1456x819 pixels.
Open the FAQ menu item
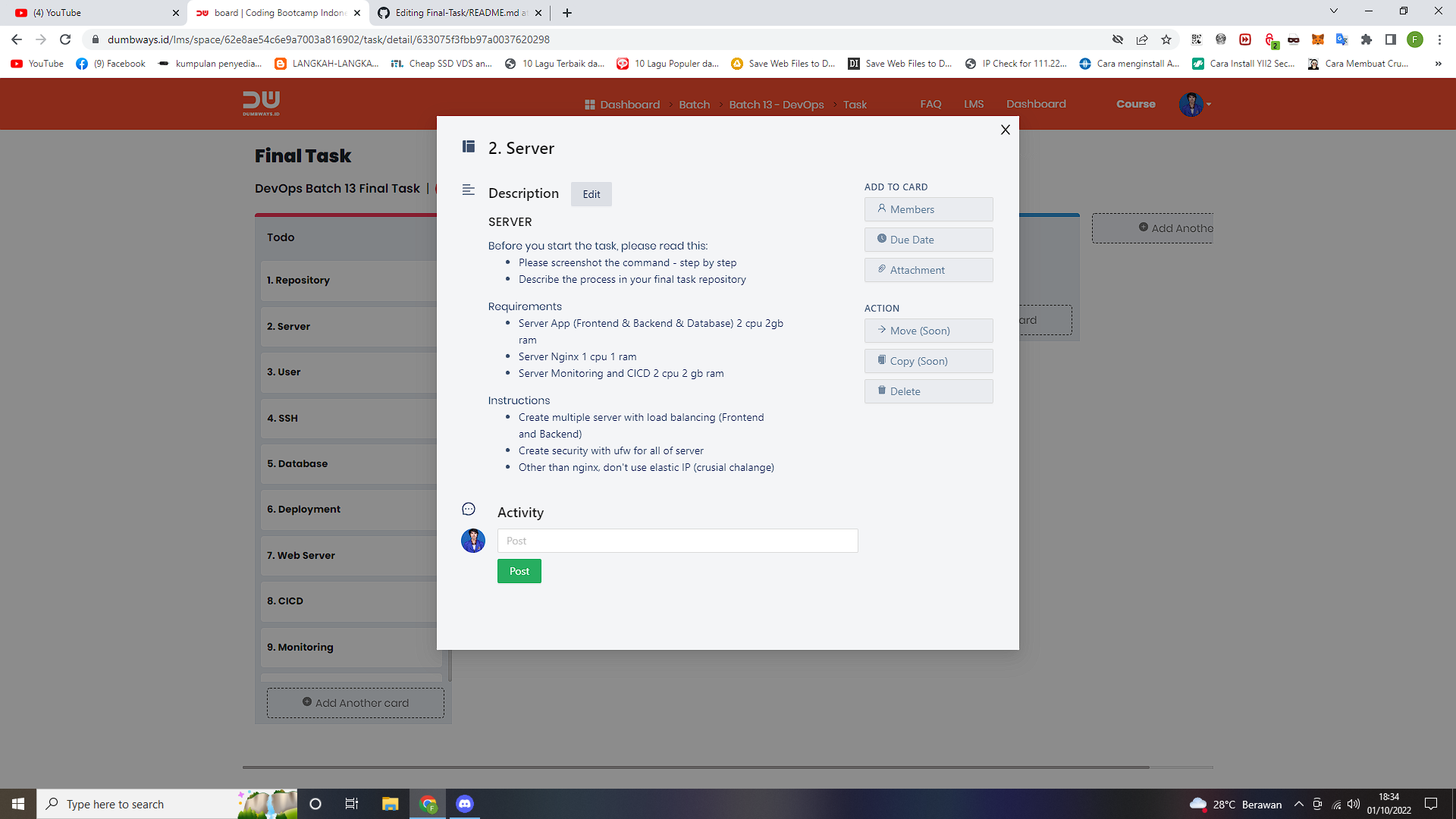[930, 104]
